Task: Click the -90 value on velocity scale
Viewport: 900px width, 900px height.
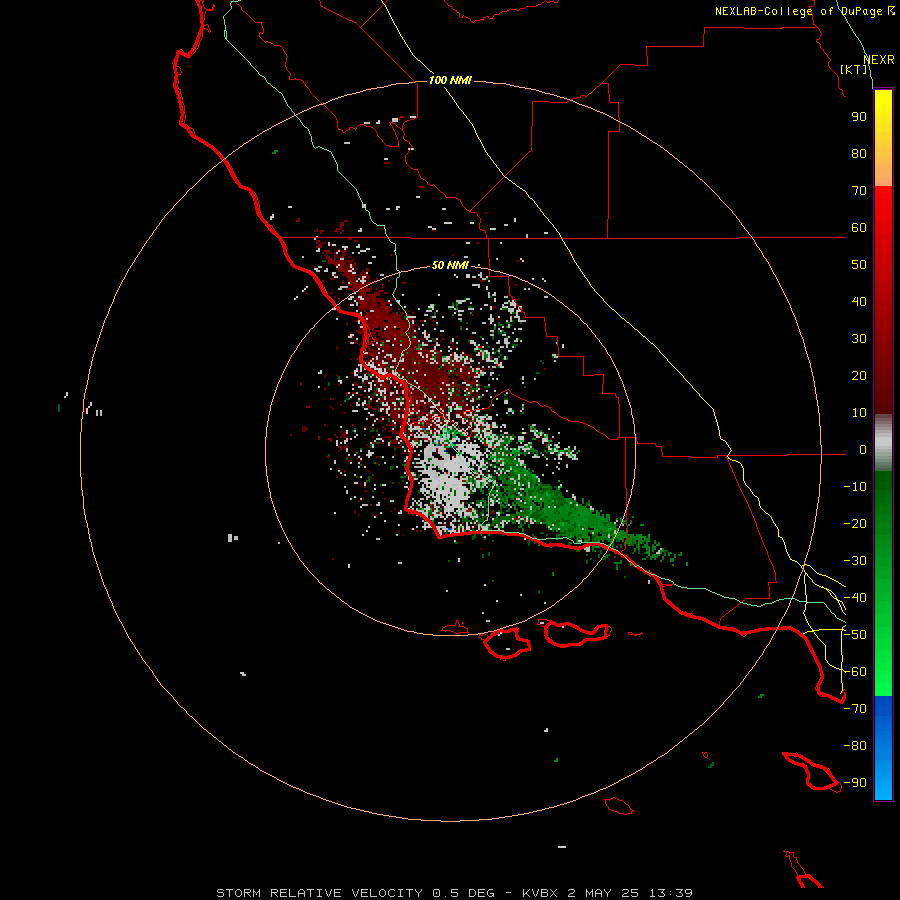Action: 855,783
